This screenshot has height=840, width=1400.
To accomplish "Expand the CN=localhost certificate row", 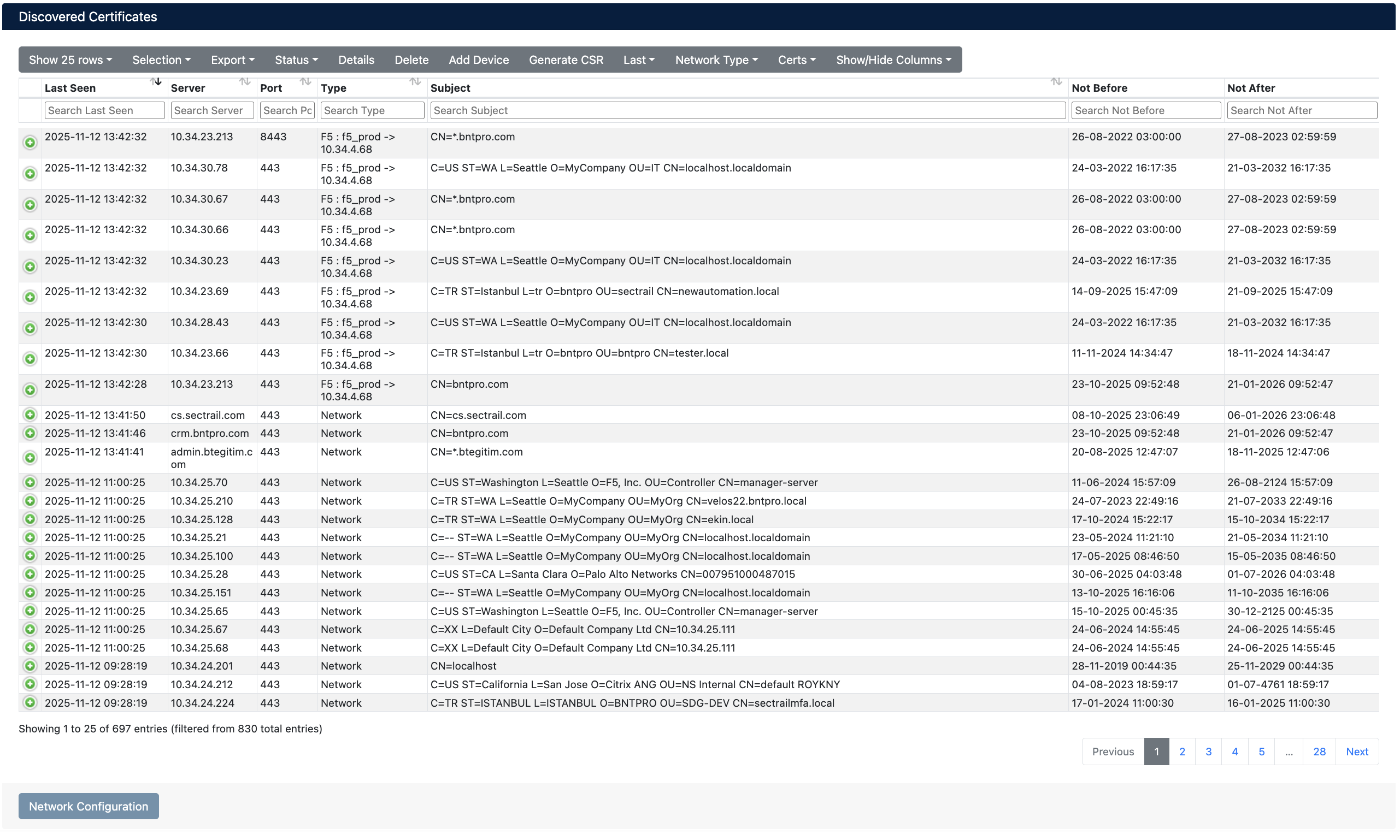I will point(30,666).
